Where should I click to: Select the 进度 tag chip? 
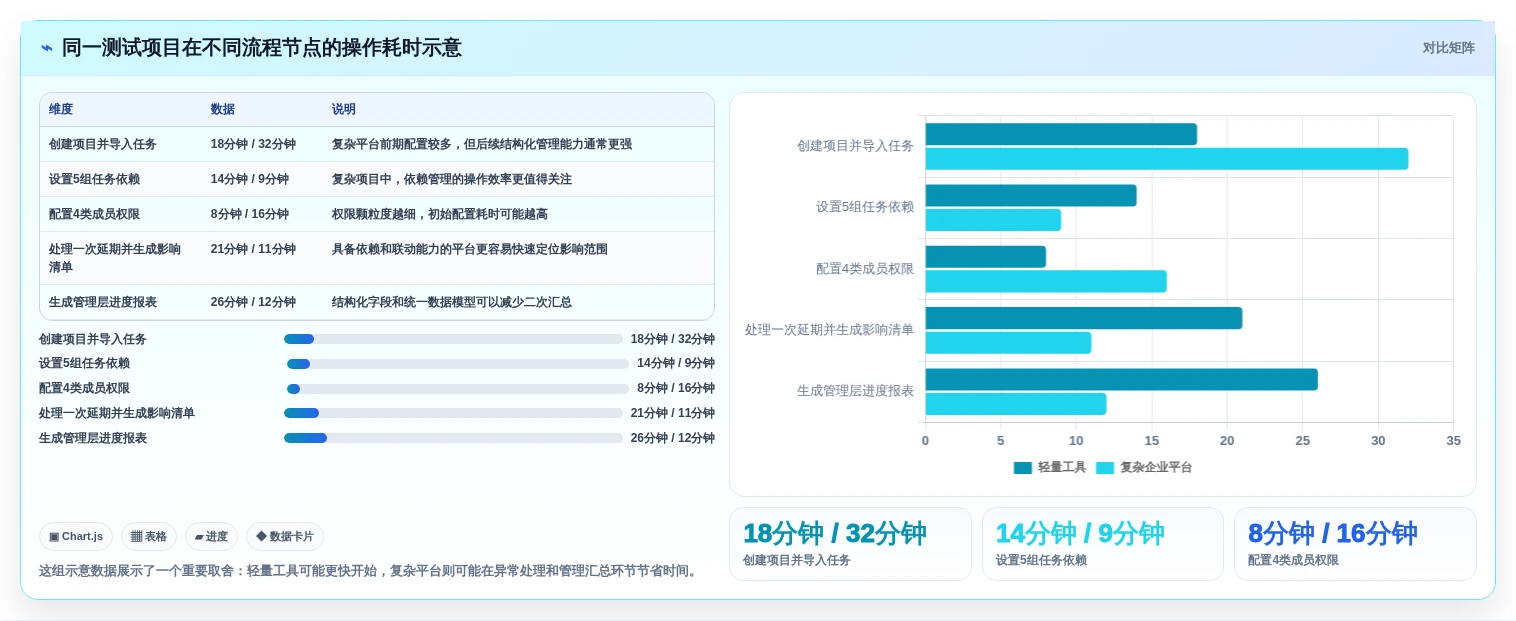(211, 537)
